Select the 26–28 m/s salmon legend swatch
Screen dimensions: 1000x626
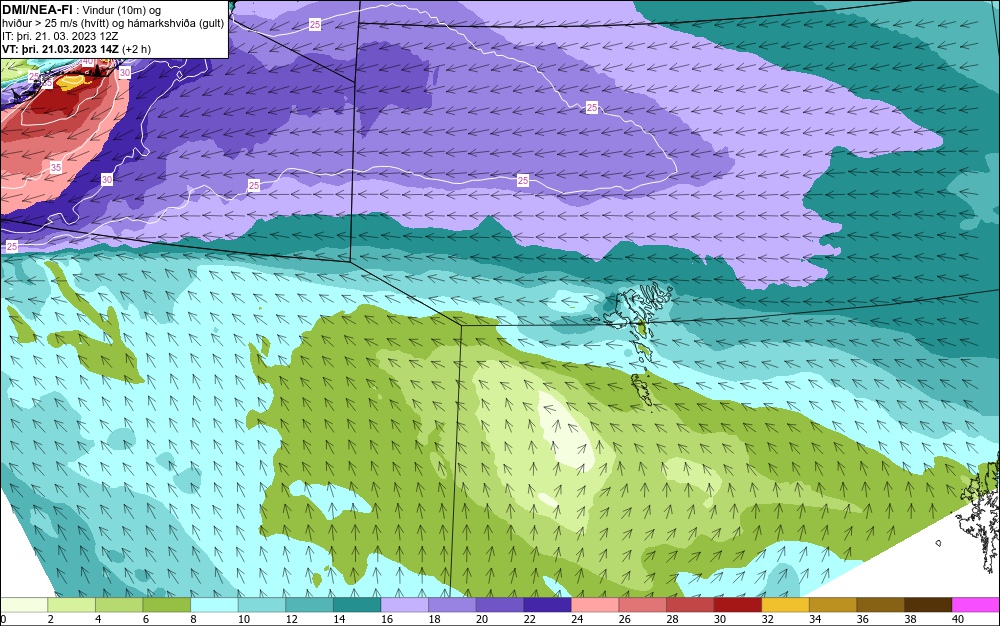pos(642,605)
